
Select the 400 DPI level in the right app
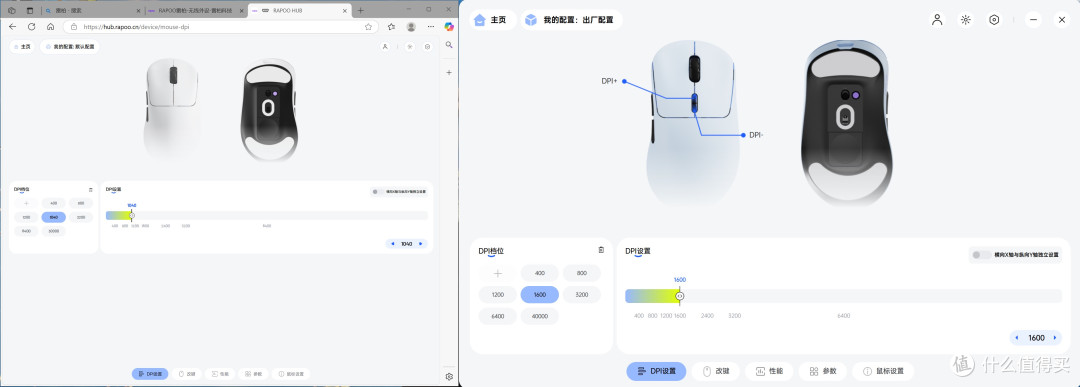[x=540, y=273]
